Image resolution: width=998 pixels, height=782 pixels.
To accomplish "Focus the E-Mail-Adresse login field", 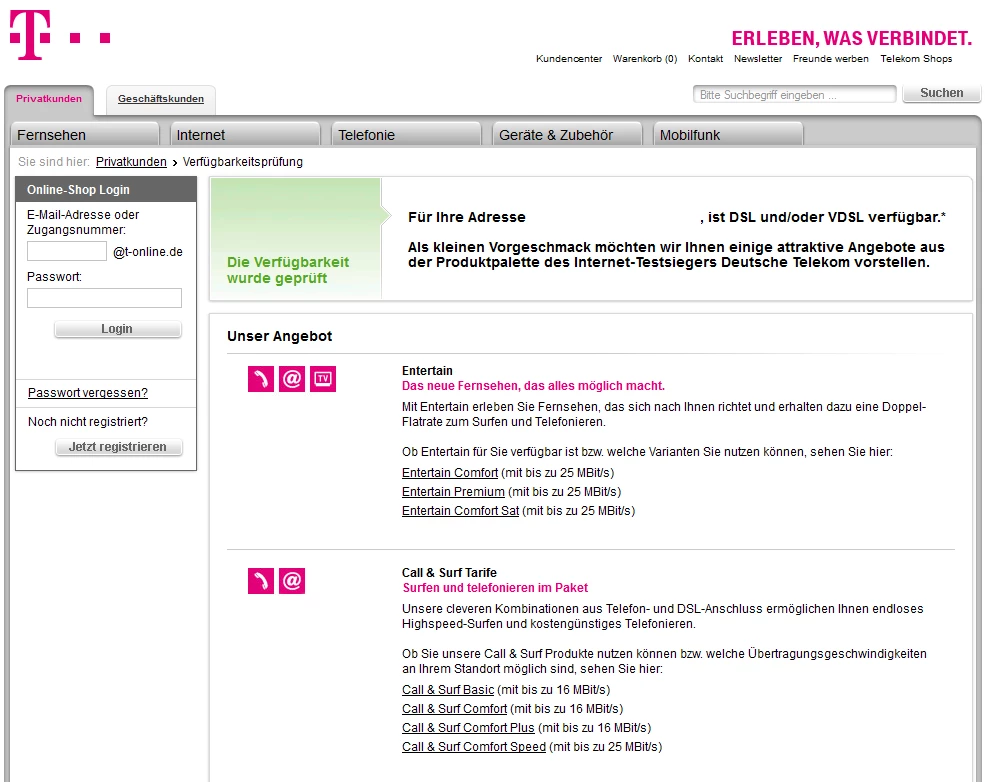I will coord(67,251).
